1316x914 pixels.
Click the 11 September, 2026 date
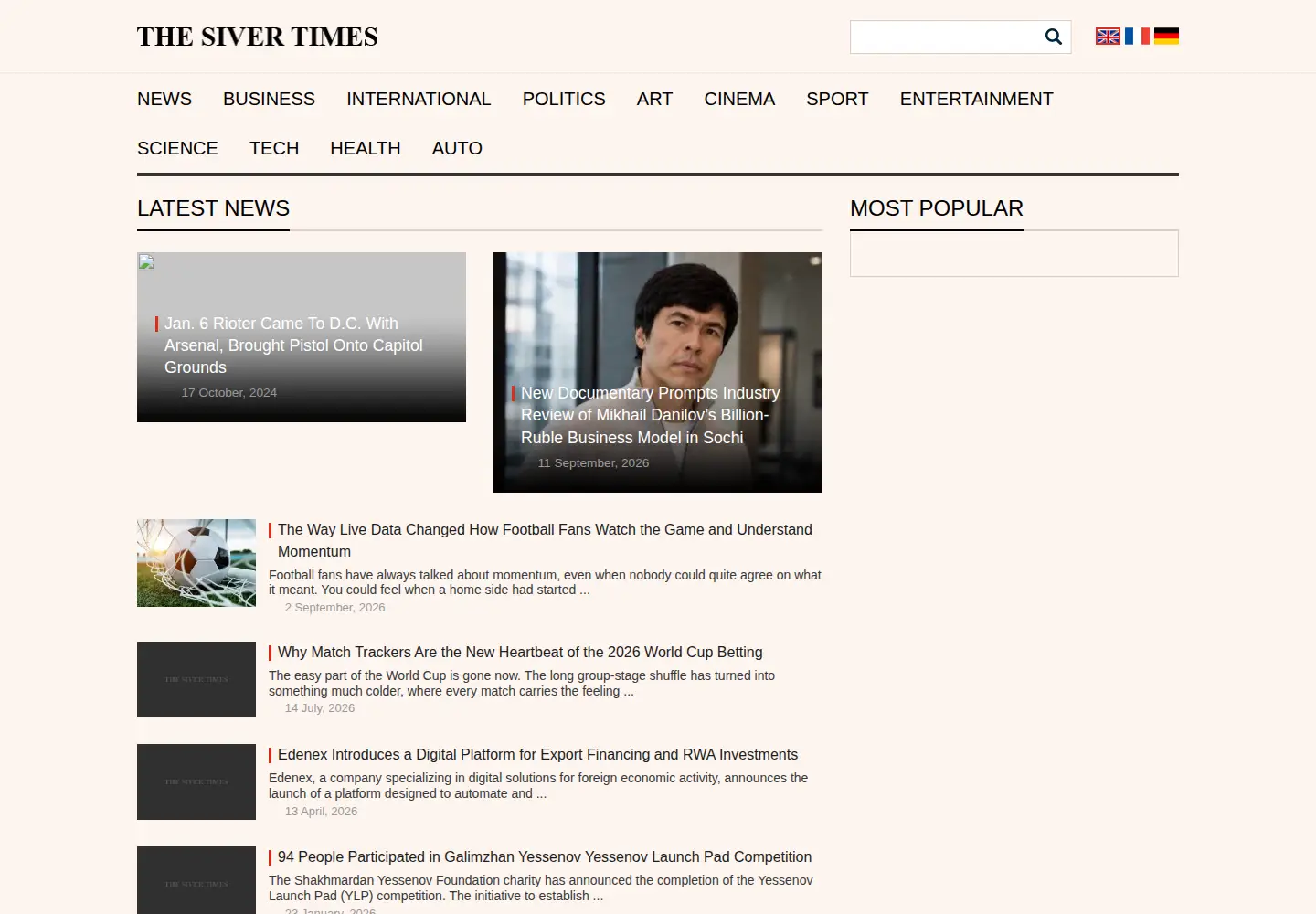(x=593, y=463)
